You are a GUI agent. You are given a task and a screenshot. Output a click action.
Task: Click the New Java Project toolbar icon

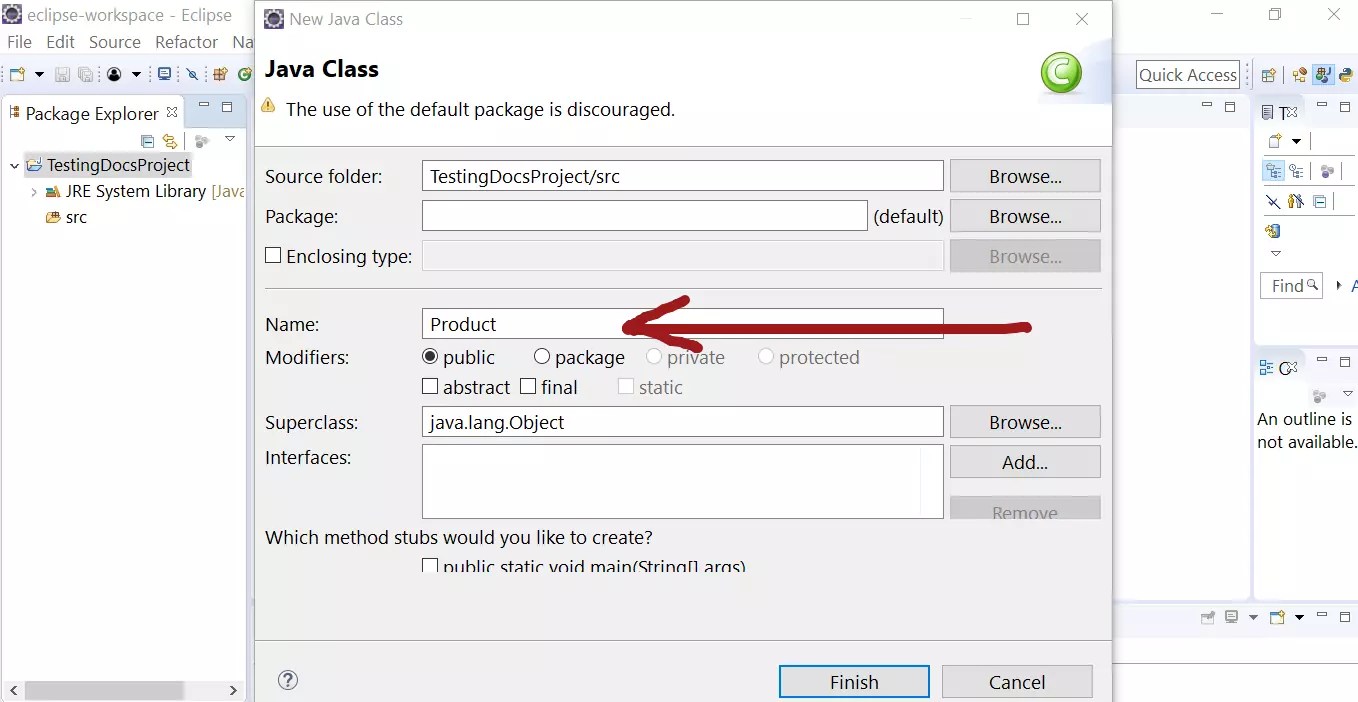point(219,74)
